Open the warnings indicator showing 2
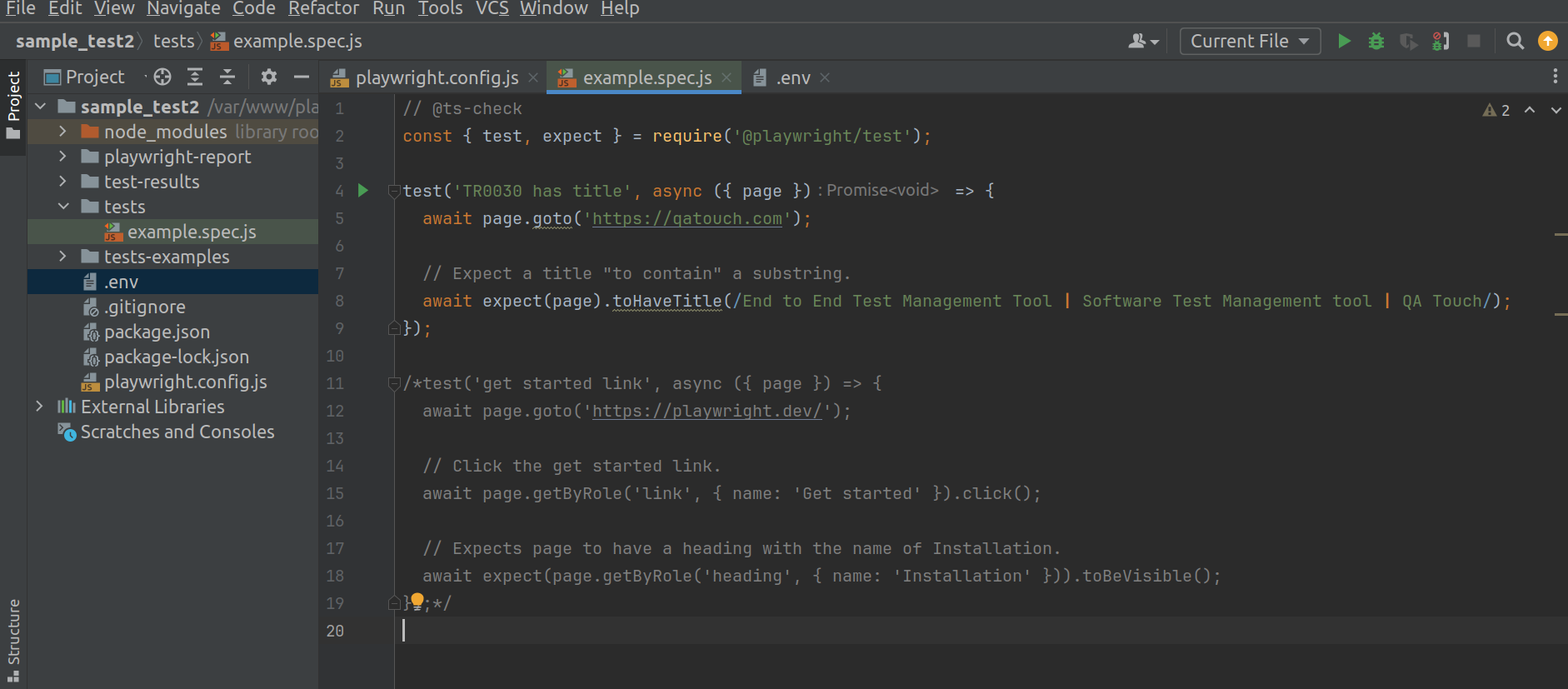The width and height of the screenshot is (1568, 689). coord(1496,110)
